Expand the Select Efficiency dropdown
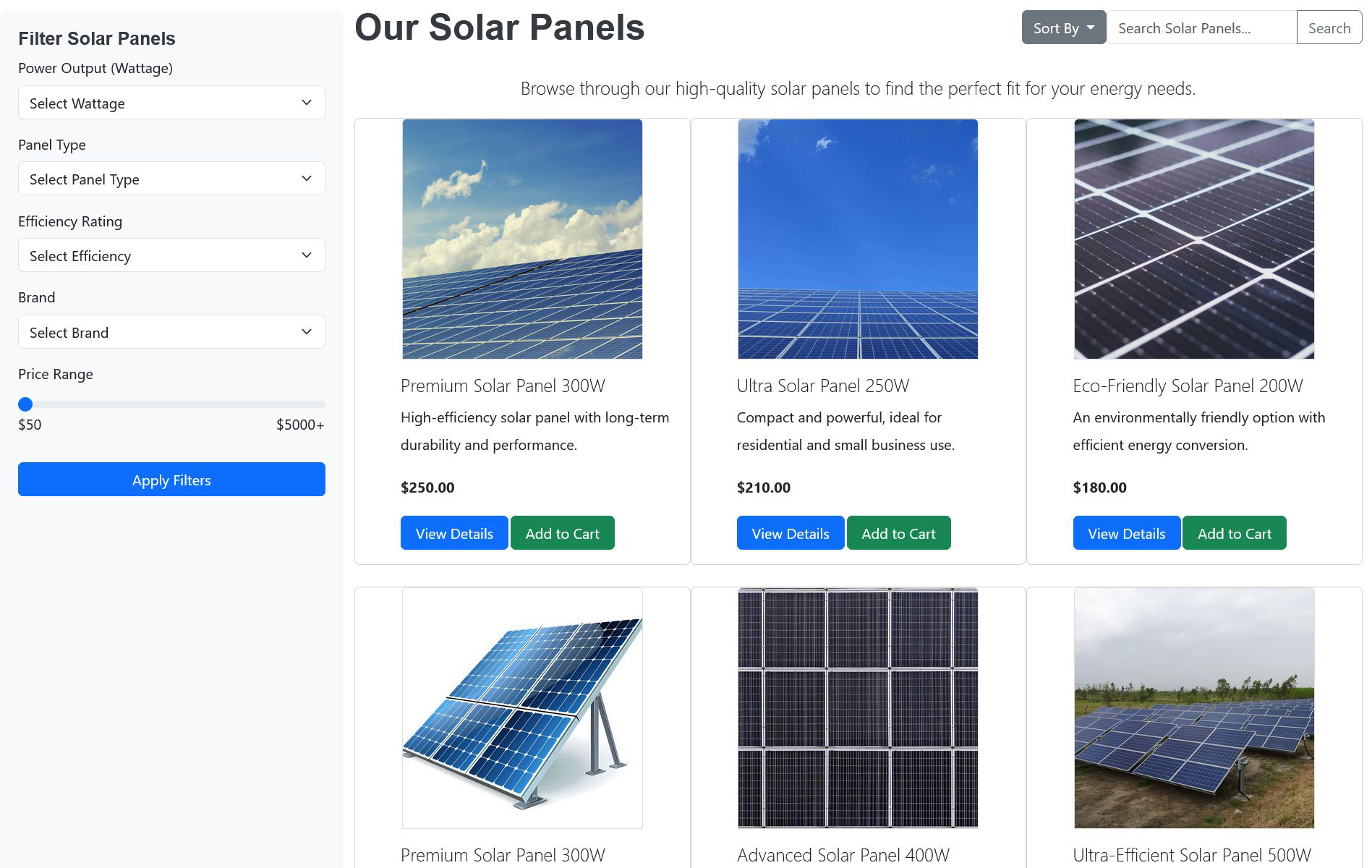 pyautogui.click(x=171, y=256)
